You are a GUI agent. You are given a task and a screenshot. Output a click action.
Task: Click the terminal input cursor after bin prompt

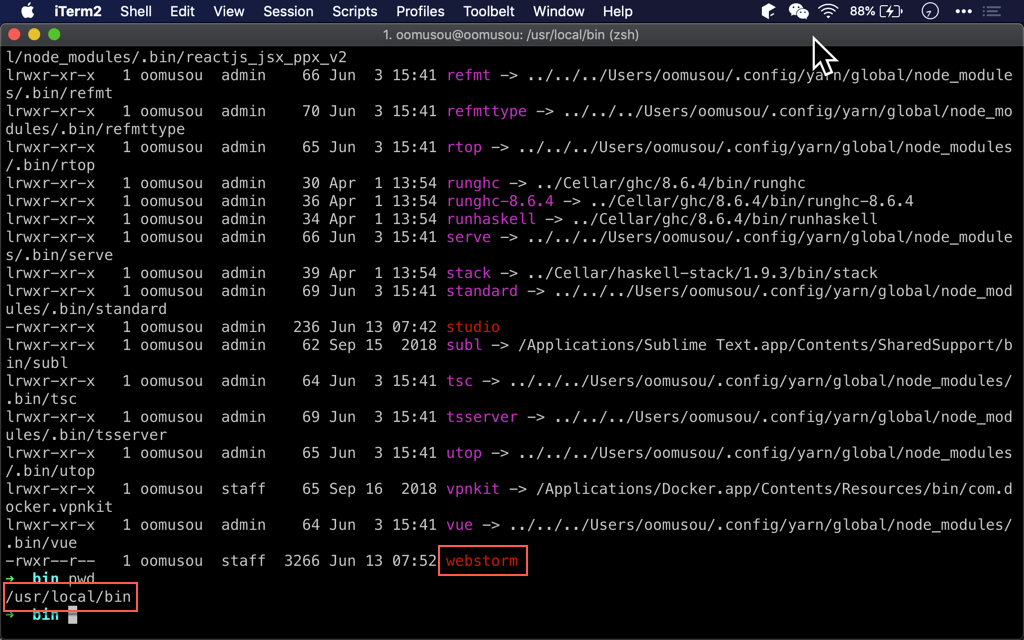(71, 615)
